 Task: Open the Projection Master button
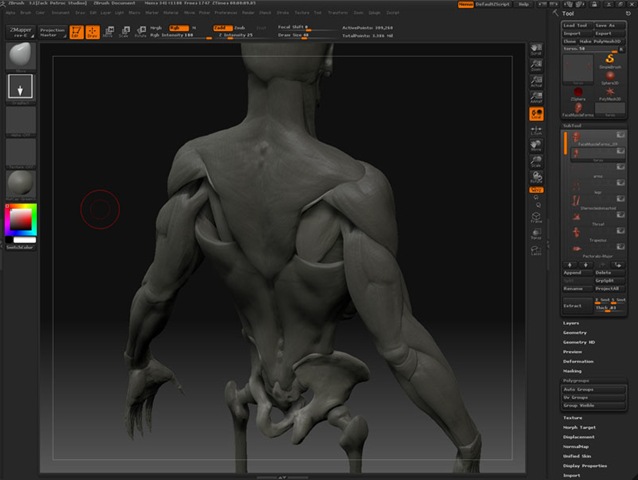pyautogui.click(x=52, y=32)
